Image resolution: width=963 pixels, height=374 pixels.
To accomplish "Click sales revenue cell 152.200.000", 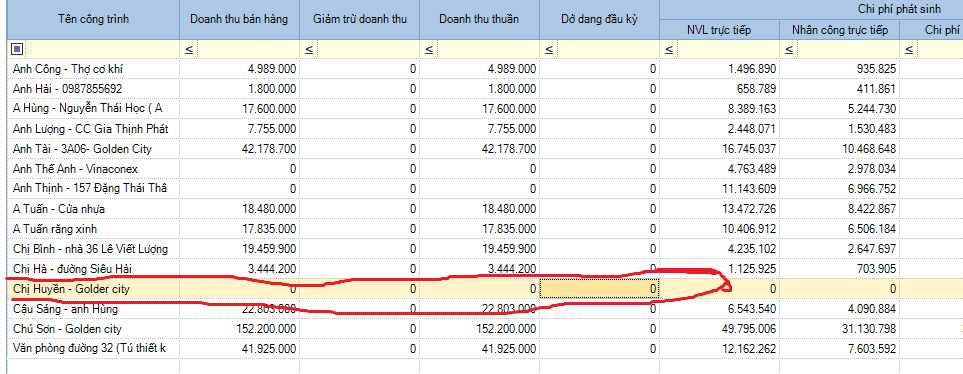I will (x=240, y=329).
